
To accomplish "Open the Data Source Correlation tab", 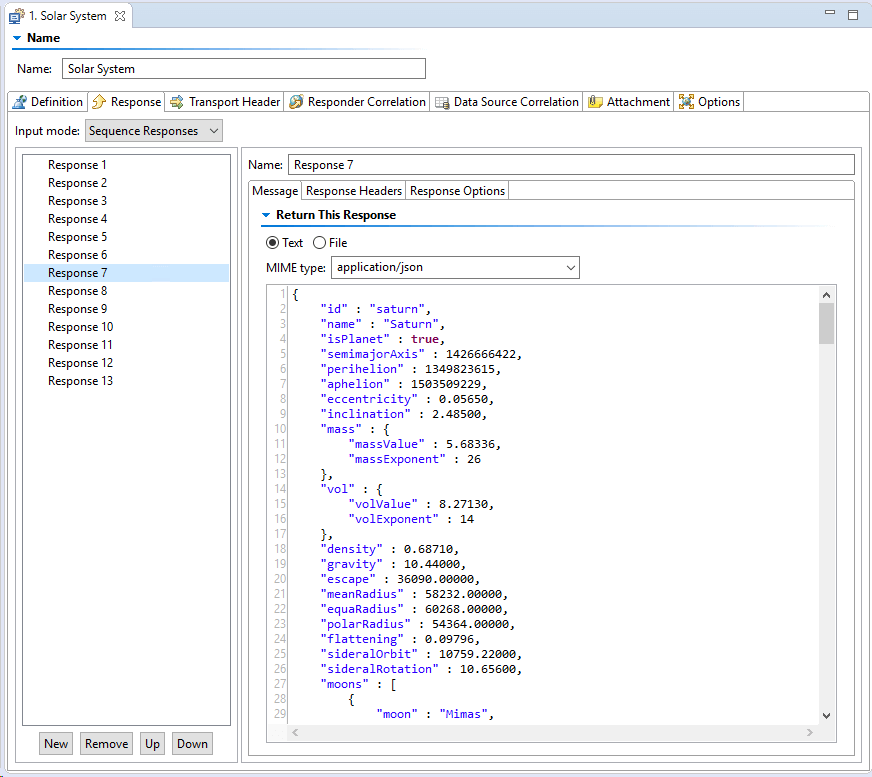I will pyautogui.click(x=507, y=102).
